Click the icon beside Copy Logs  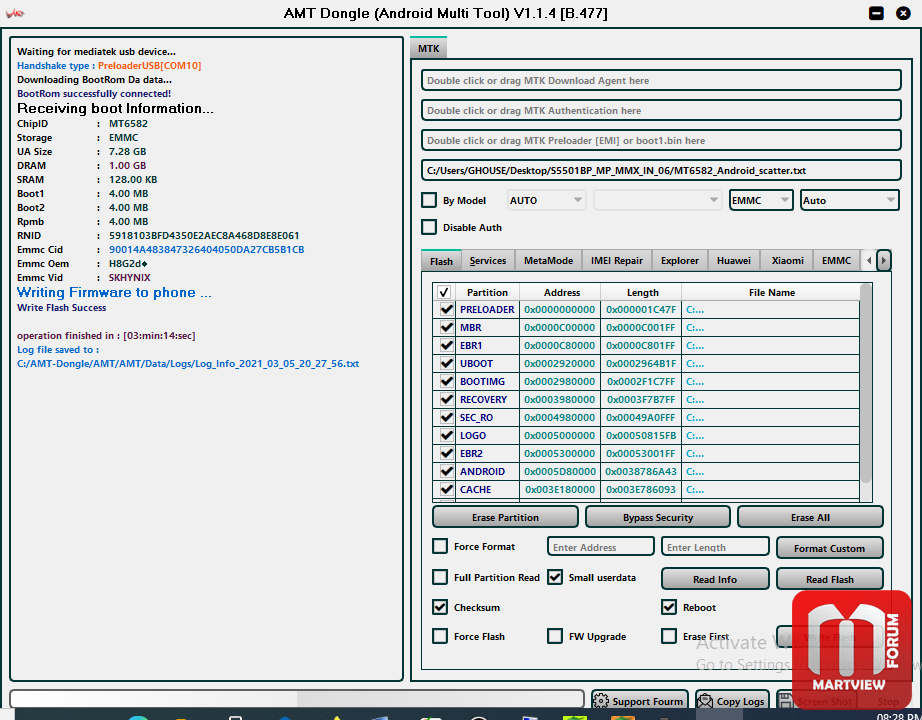click(704, 701)
